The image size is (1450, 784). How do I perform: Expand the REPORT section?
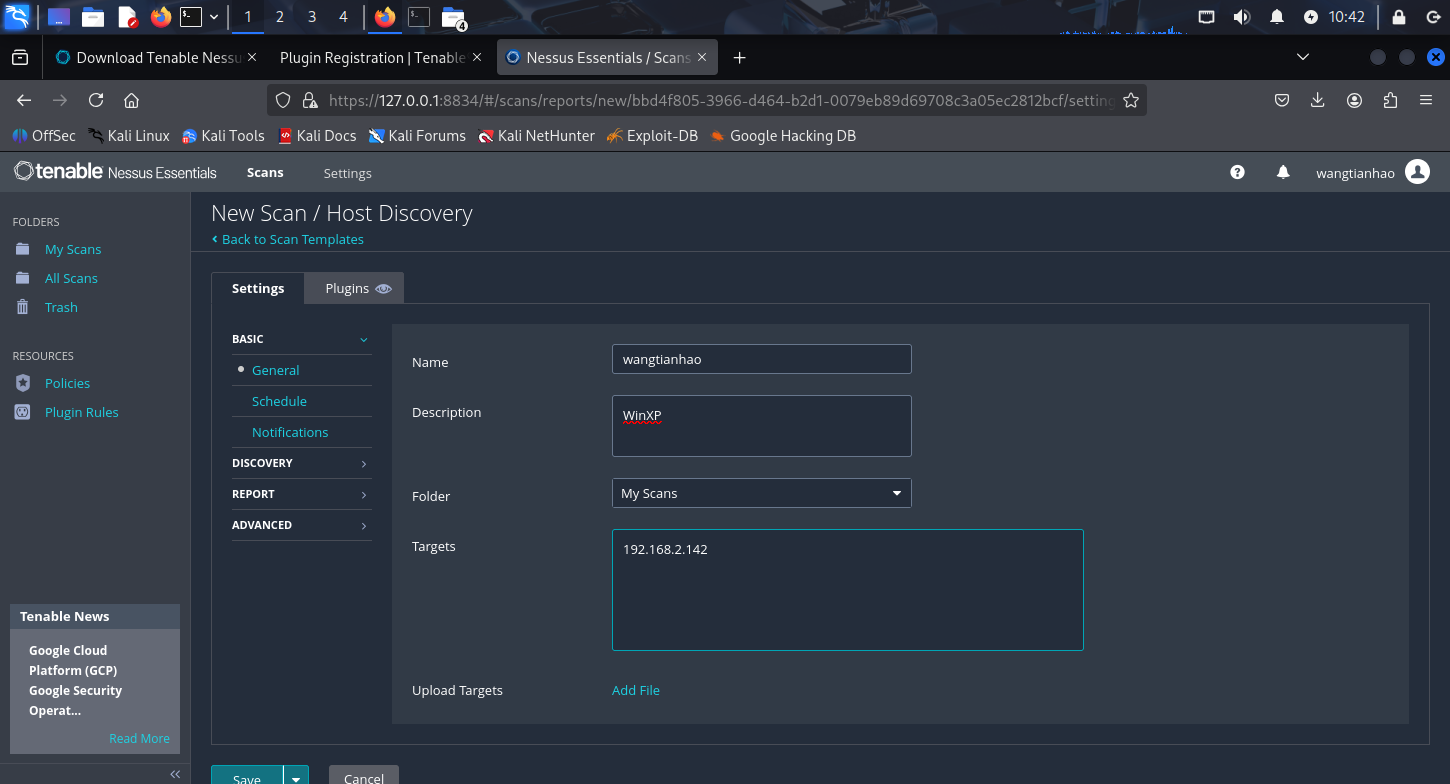[x=301, y=494]
